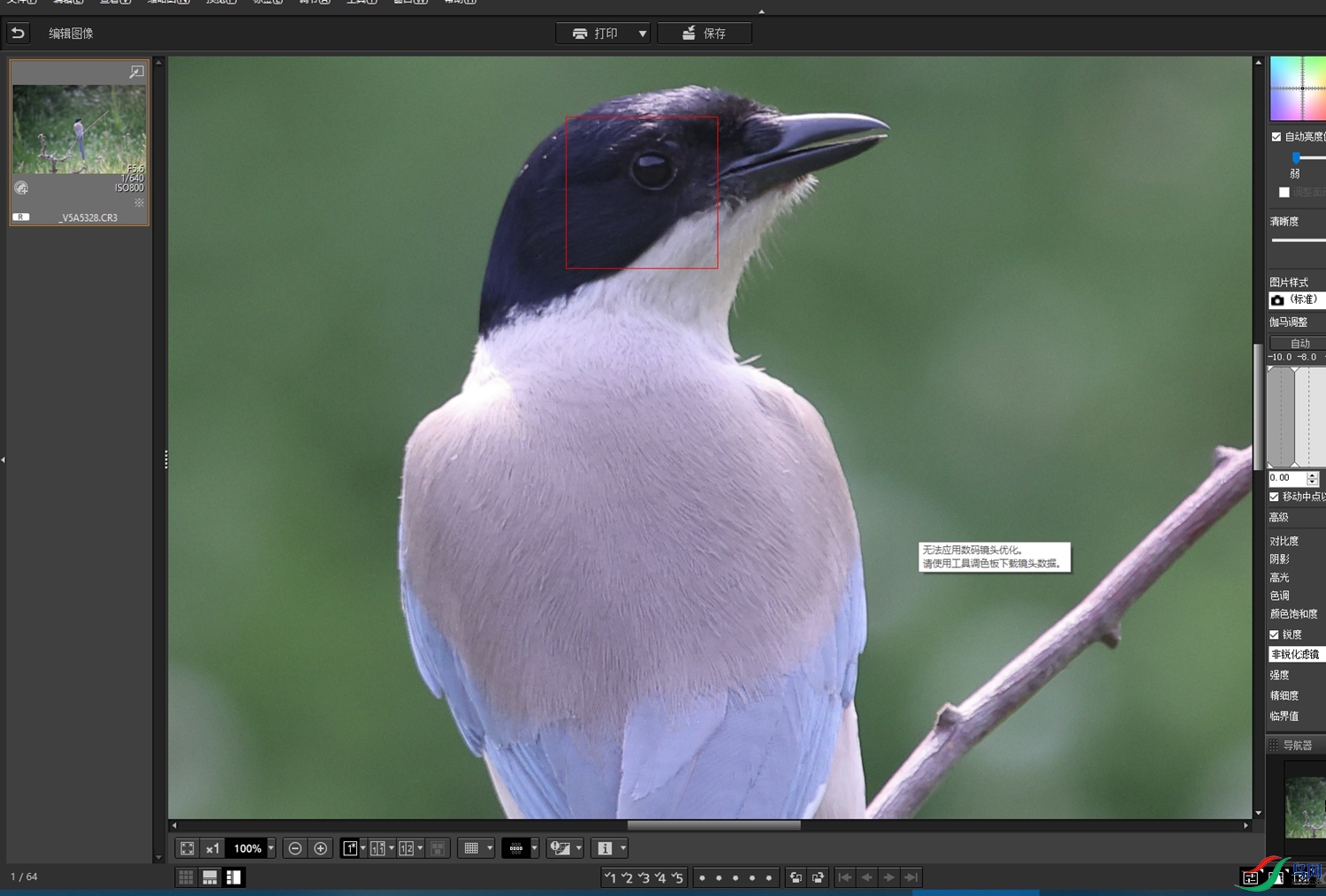This screenshot has width=1326, height=896.
Task: Toggle check mark 1
Action: [x=610, y=877]
